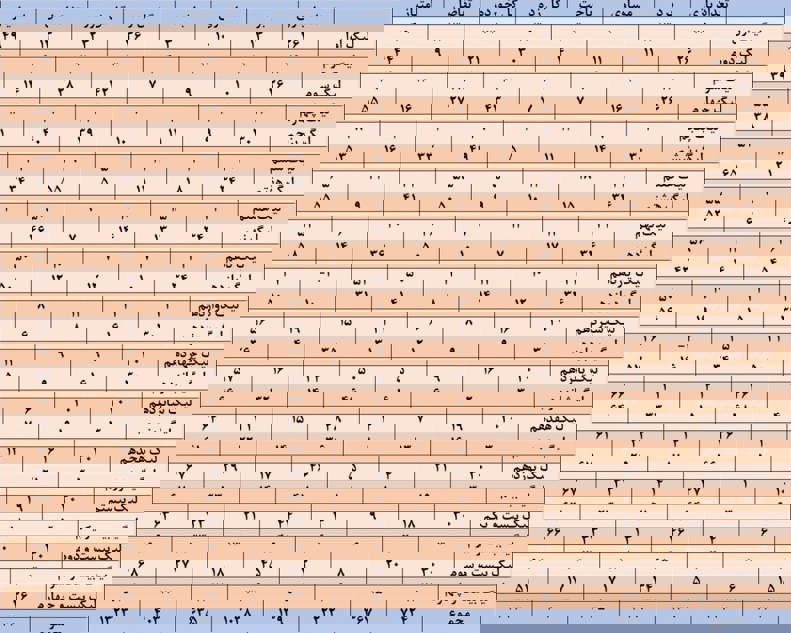791x633 pixels.
Task: Select the ۷۲ cell in blue totals row
Action: 408,611
